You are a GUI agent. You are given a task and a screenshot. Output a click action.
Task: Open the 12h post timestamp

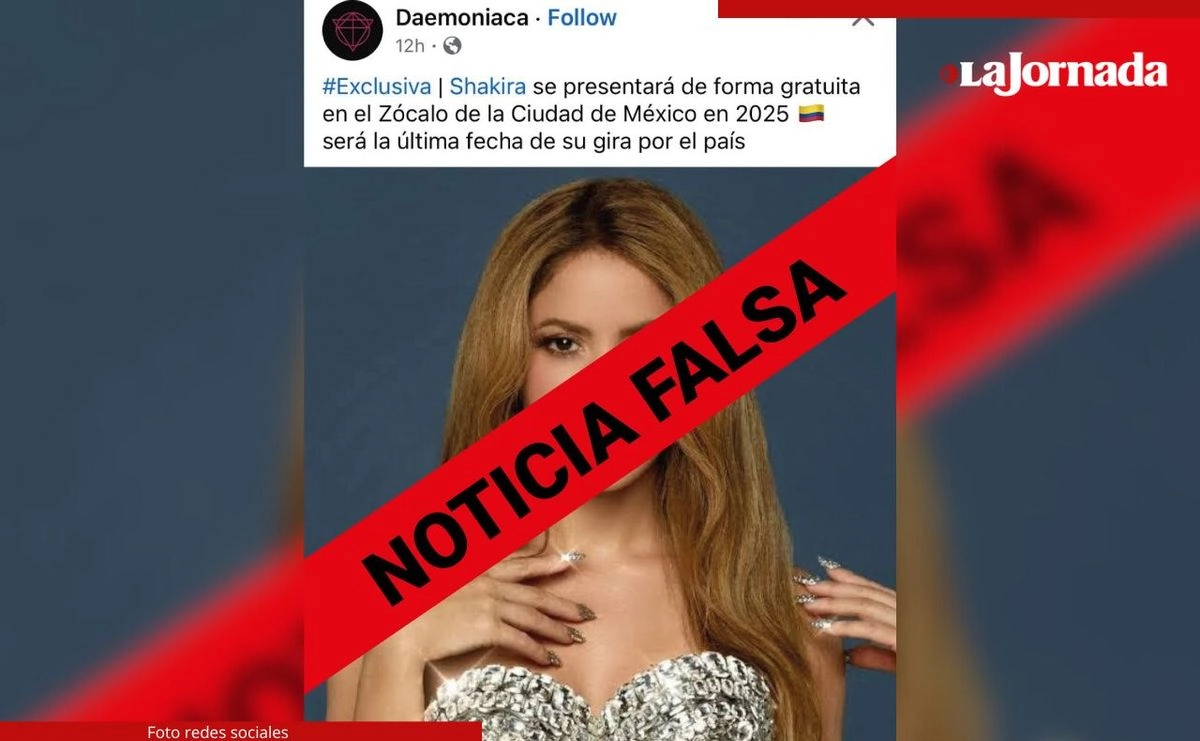[x=410, y=45]
